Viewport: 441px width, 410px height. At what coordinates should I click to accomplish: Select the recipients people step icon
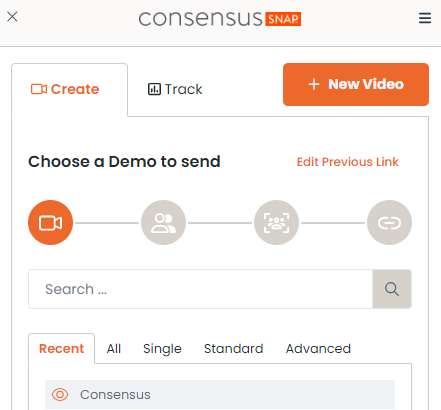pyautogui.click(x=163, y=222)
